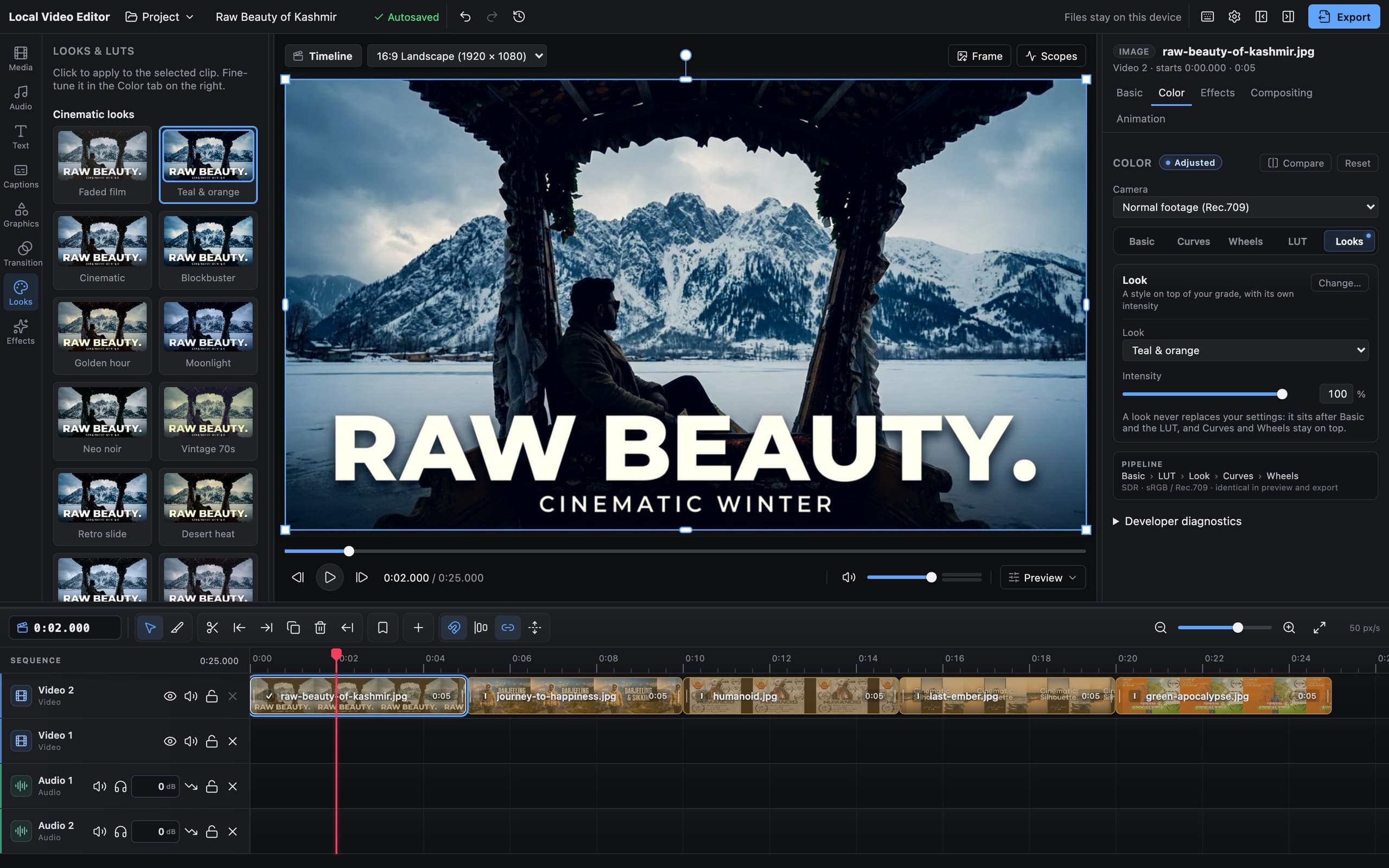The image size is (1389, 868).
Task: Open the Effects panel in sidebar
Action: (x=21, y=332)
